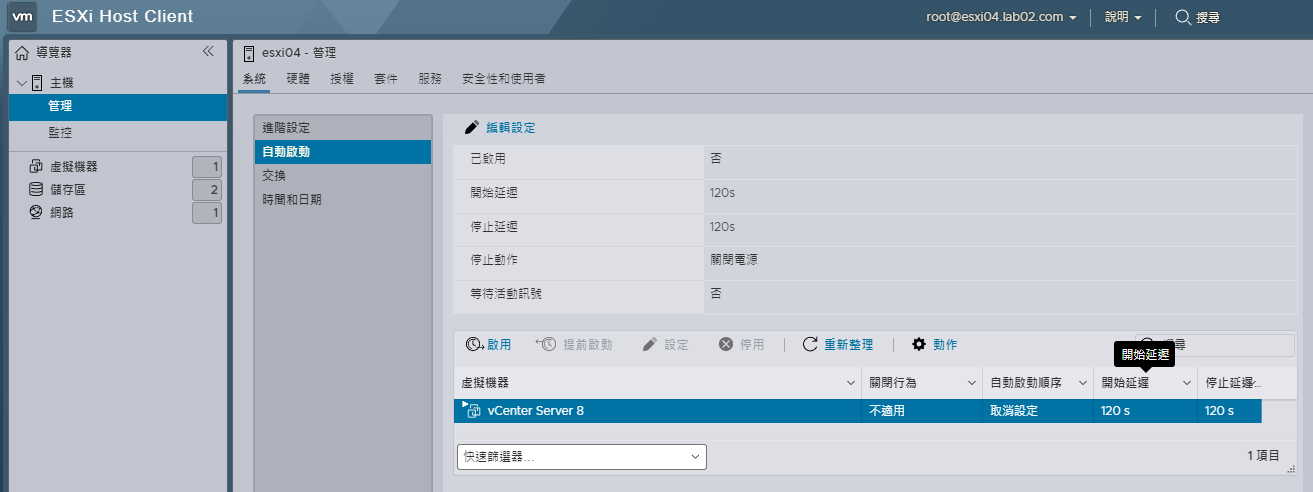Open the 自動啟動順序 column dropdown arrow
Viewport: 1313px width, 492px height.
1082,383
